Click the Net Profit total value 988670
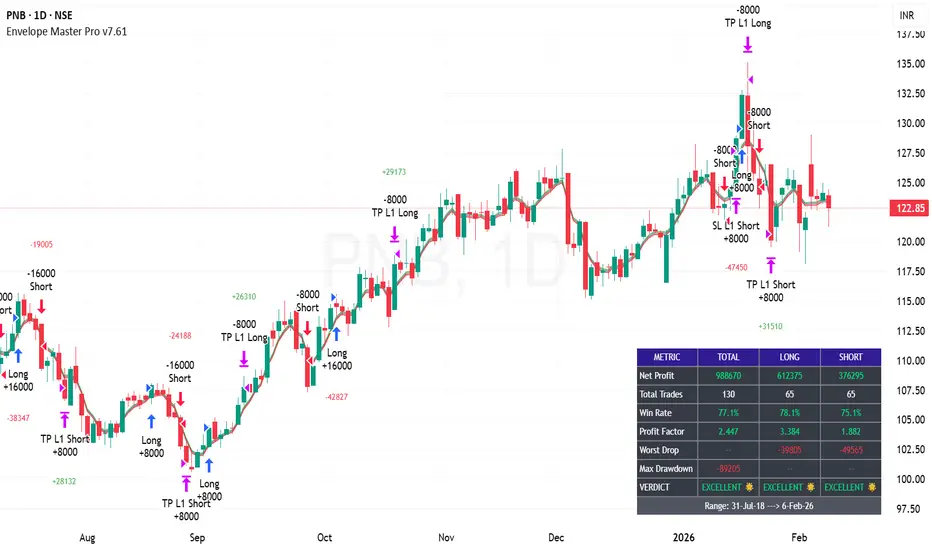Screen dimensions: 932x550 728,376
